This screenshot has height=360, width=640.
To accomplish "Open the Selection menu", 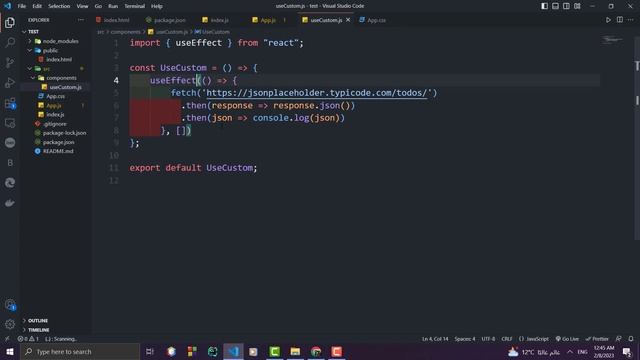I will [59, 6].
